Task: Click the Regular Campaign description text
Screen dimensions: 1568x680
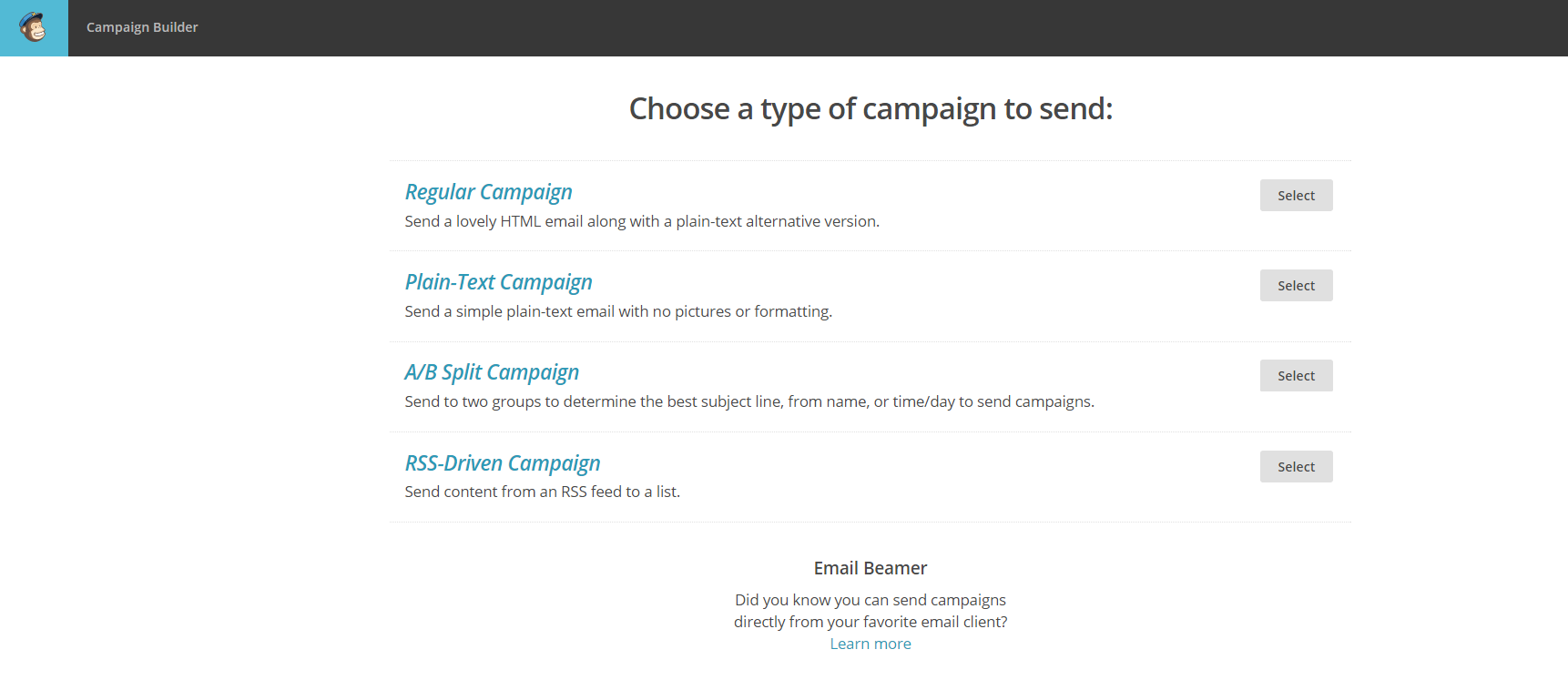Action: pos(642,221)
